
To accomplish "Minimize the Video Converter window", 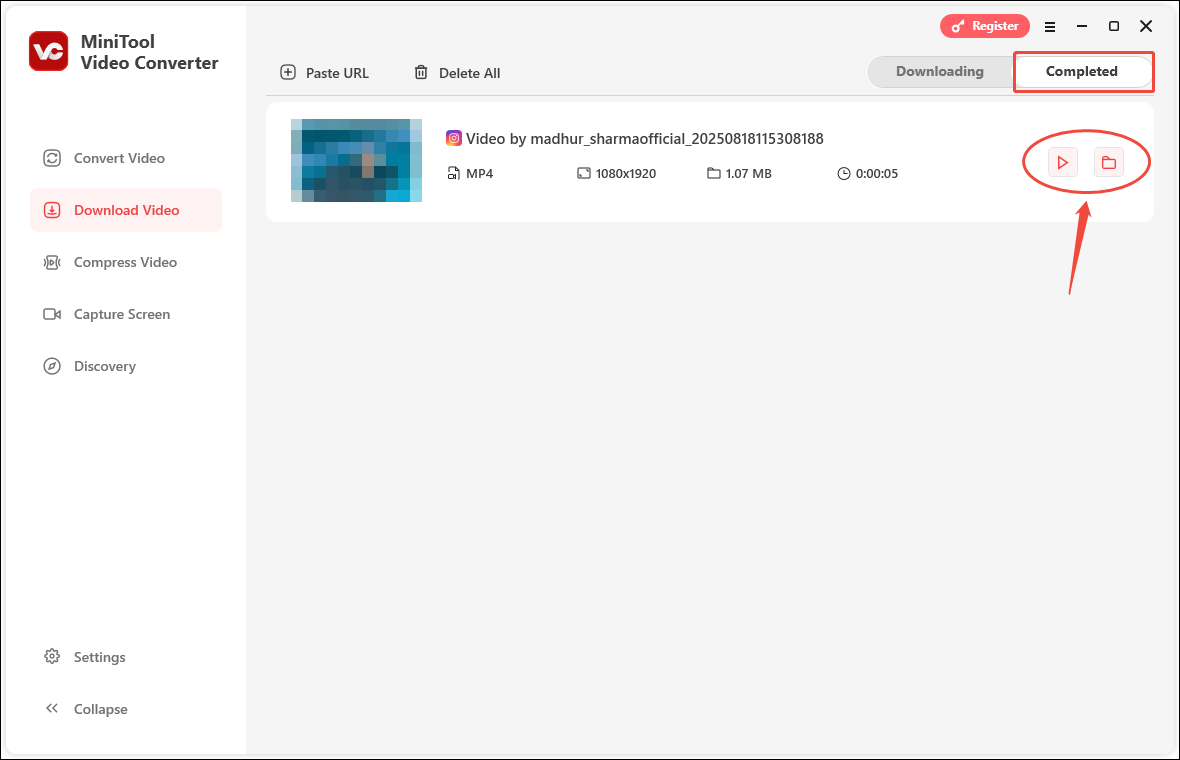I will click(x=1082, y=26).
